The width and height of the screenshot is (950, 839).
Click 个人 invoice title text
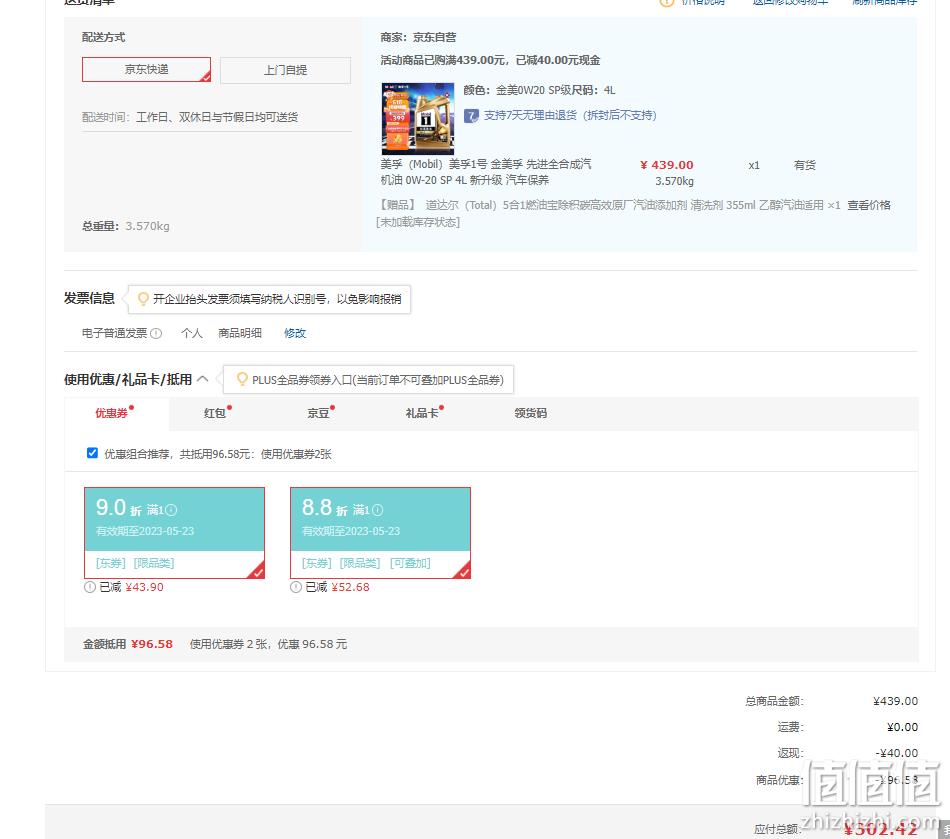tap(192, 333)
